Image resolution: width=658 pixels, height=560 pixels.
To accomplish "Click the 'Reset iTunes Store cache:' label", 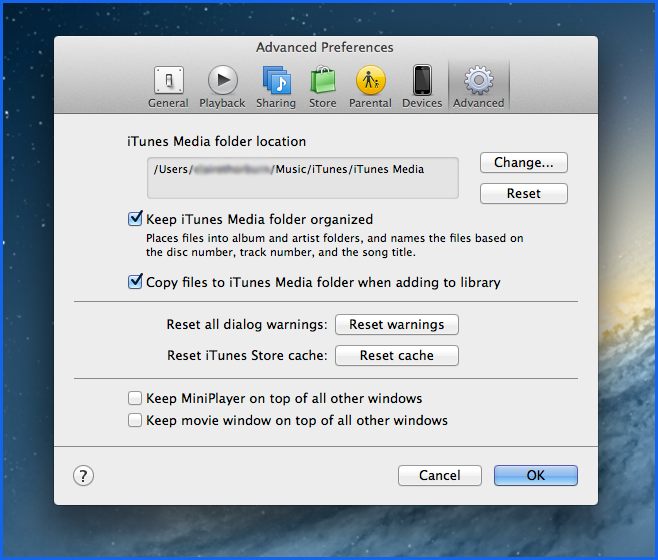I will coord(247,356).
